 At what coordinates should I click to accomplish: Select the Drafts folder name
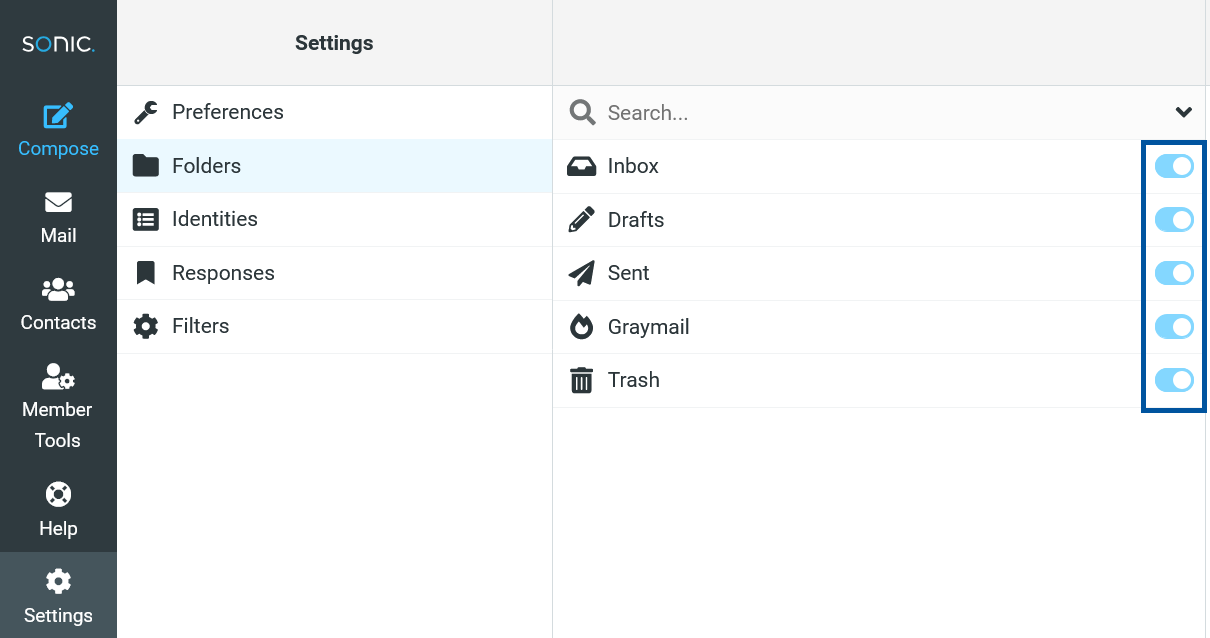[636, 220]
